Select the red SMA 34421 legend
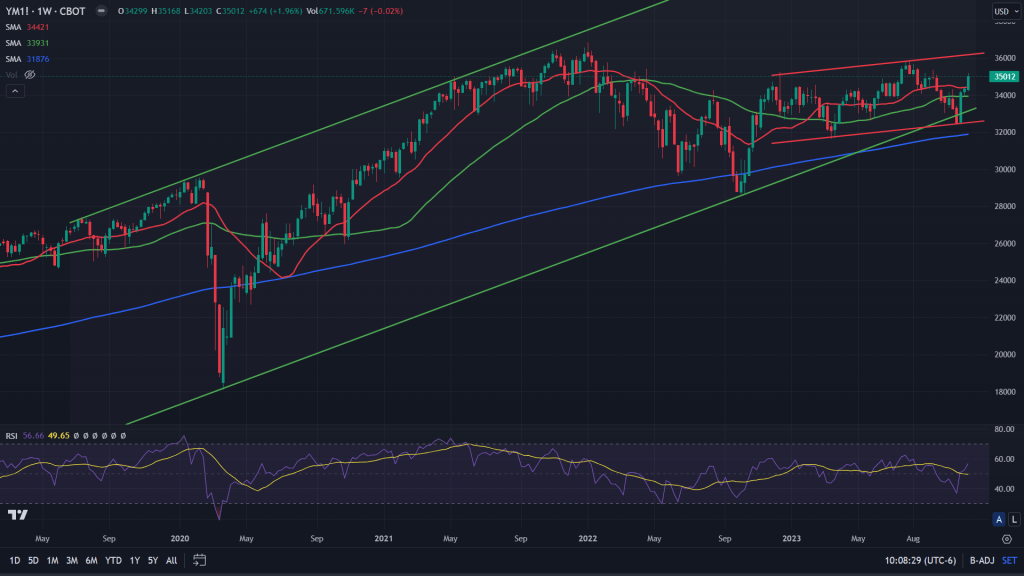Image resolution: width=1024 pixels, height=576 pixels. pos(25,28)
